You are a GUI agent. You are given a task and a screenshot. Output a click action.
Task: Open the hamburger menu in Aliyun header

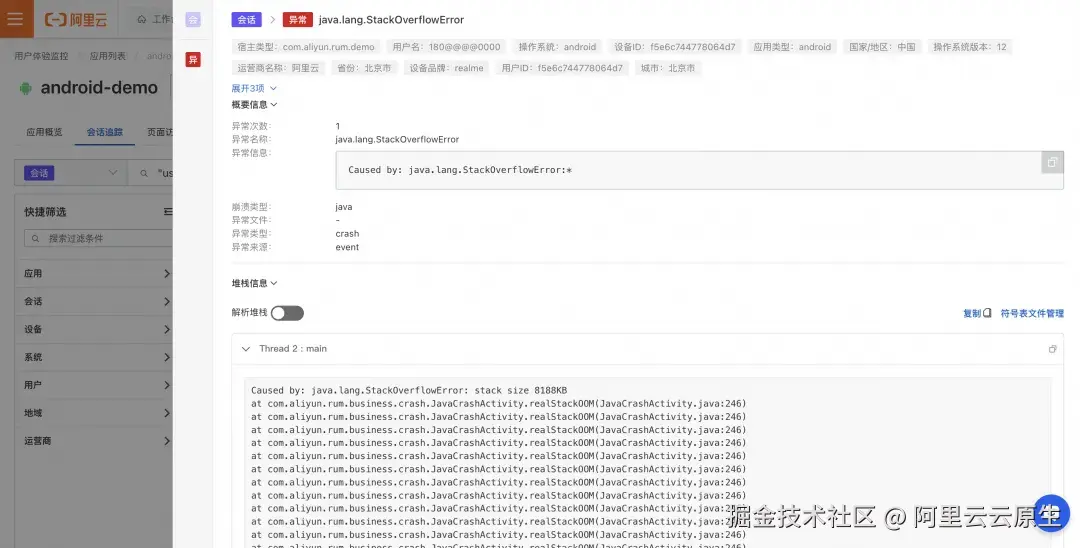click(x=15, y=19)
